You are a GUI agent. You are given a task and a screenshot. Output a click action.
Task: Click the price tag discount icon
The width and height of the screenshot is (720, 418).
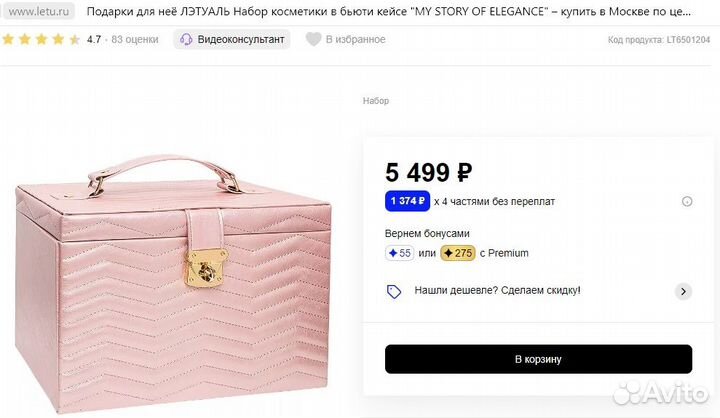point(394,291)
